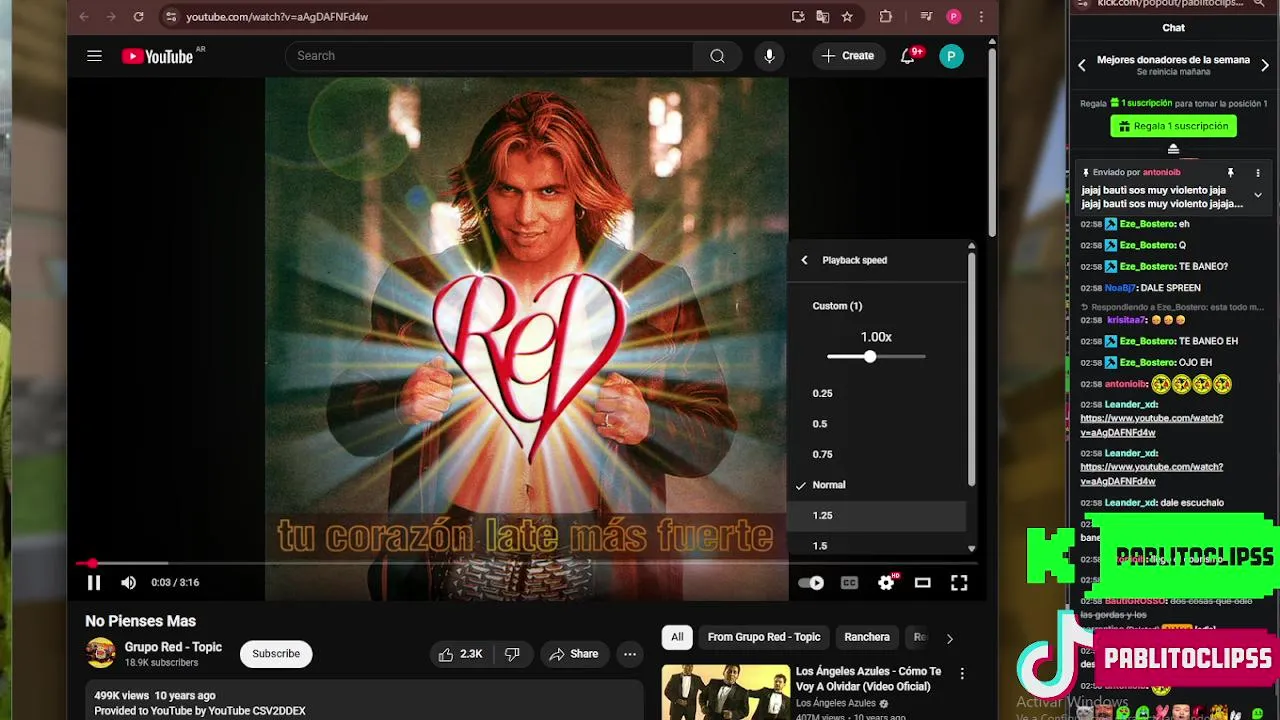Open first Leander_xd YouTube link in chat
The width and height of the screenshot is (1280, 720).
pyautogui.click(x=1151, y=425)
